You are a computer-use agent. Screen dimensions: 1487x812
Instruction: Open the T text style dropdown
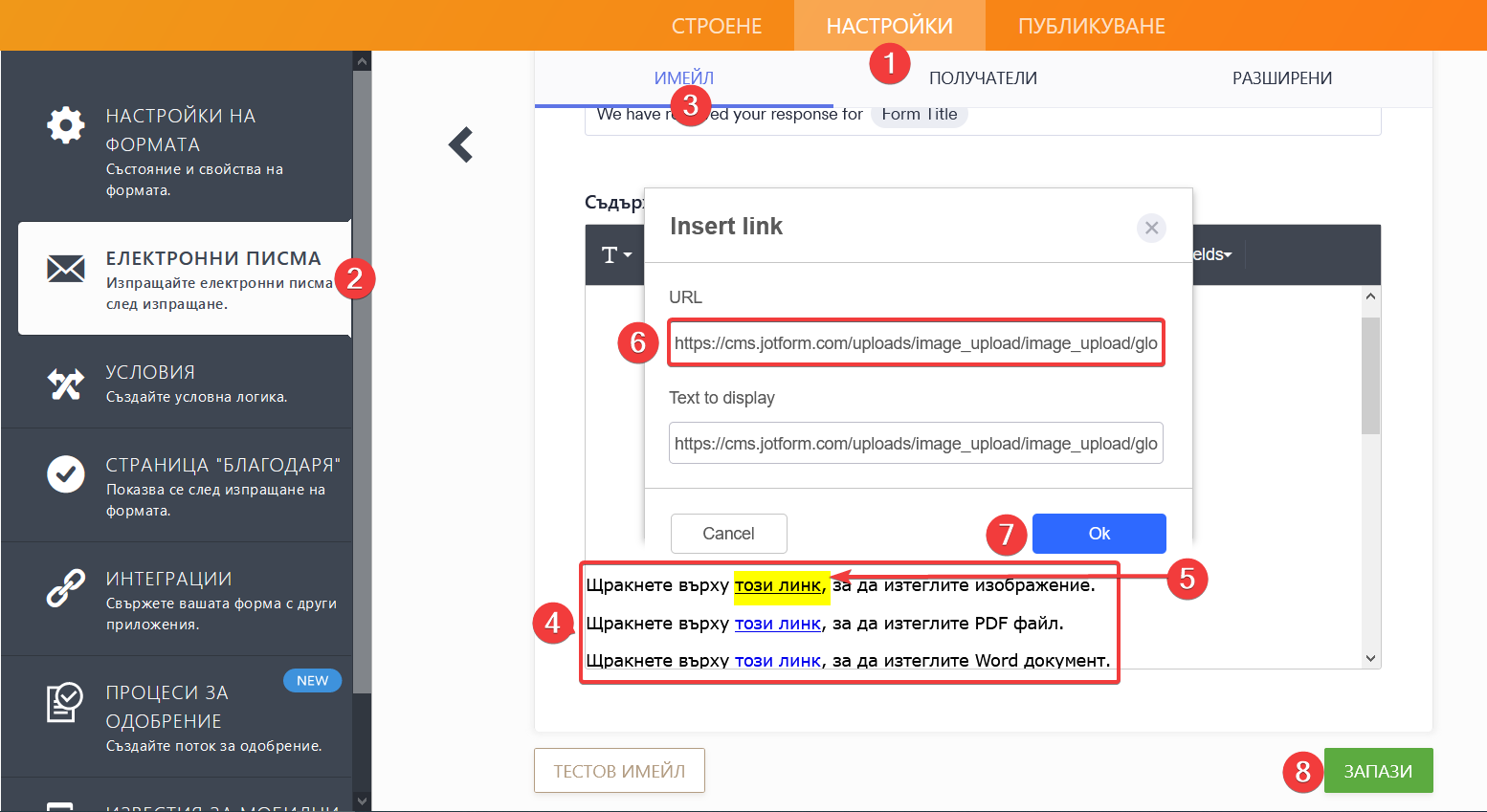tap(616, 255)
